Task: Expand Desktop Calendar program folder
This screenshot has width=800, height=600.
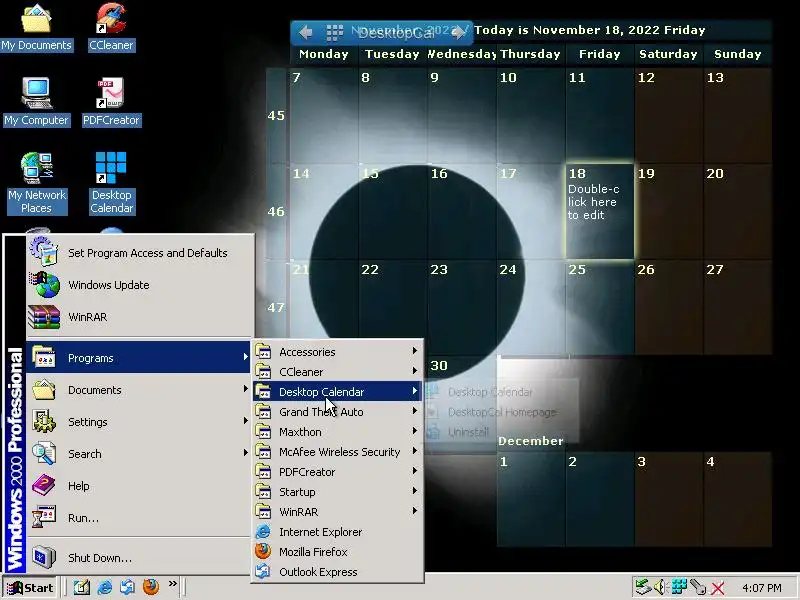Action: [x=338, y=391]
